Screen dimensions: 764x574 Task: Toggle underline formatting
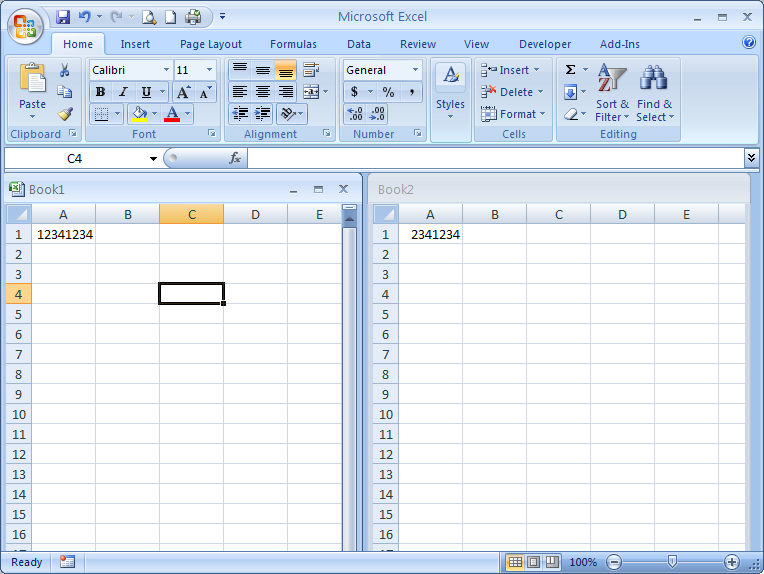pos(146,92)
